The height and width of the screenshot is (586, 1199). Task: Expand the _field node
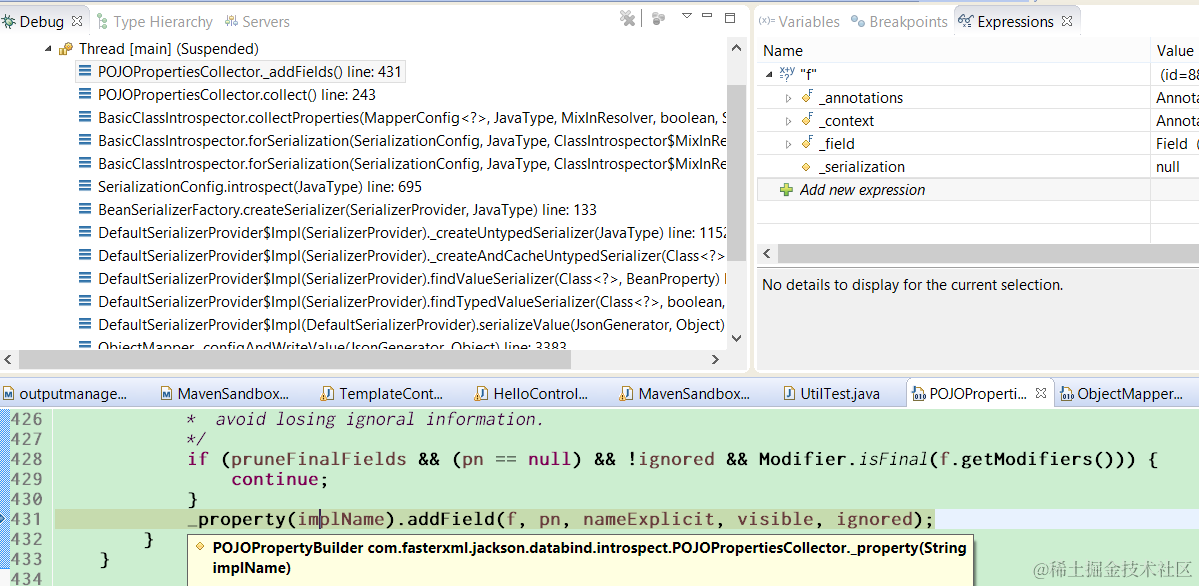pyautogui.click(x=789, y=144)
